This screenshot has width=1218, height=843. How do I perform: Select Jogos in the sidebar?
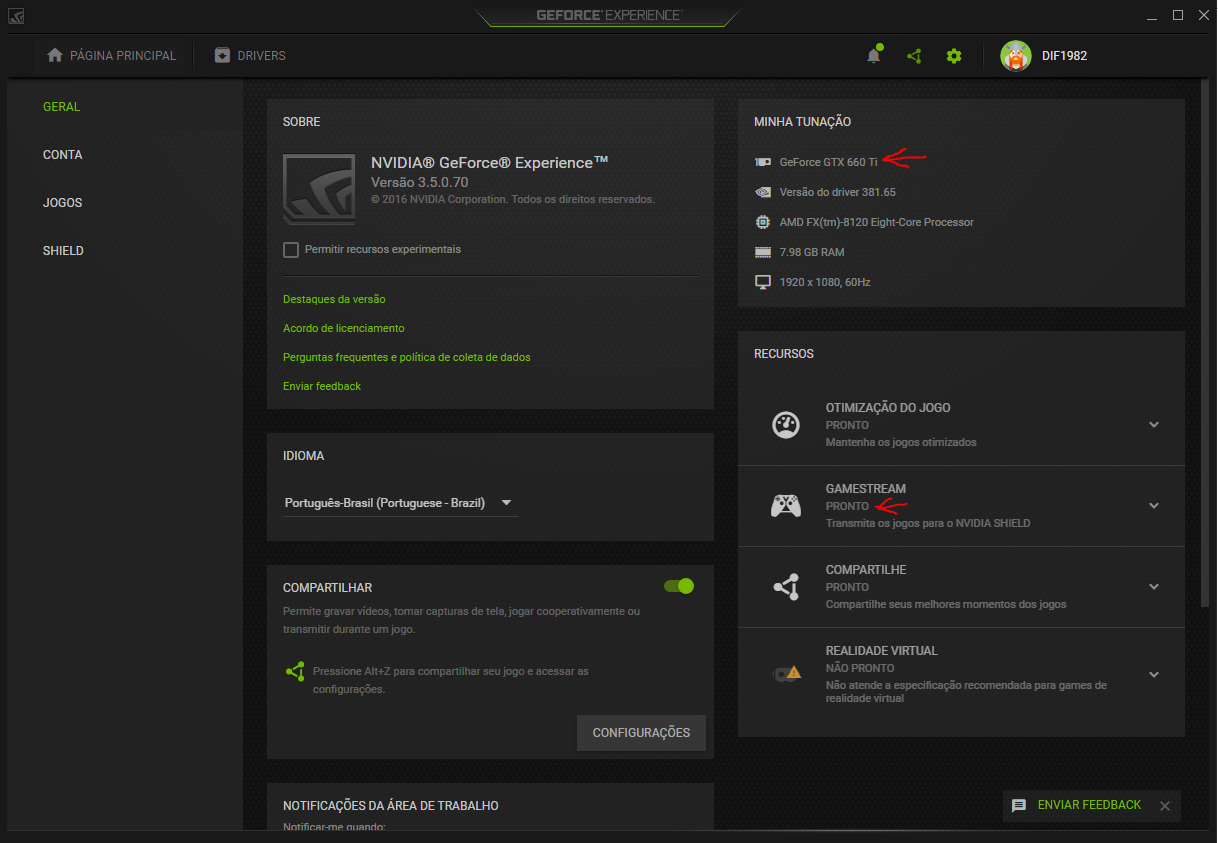click(63, 203)
